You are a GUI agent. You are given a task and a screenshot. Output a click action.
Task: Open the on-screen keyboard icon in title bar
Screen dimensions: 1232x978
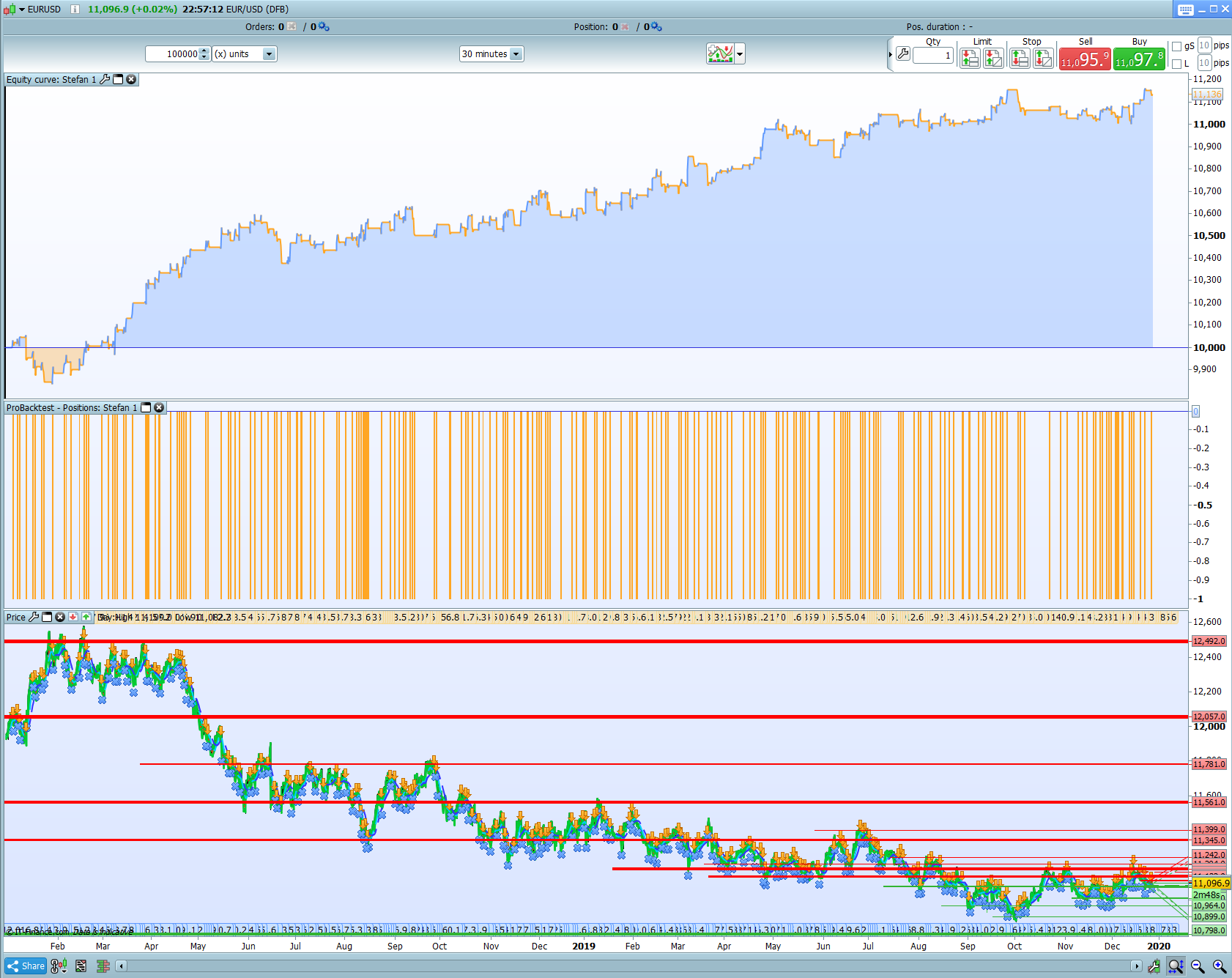coord(1186,10)
